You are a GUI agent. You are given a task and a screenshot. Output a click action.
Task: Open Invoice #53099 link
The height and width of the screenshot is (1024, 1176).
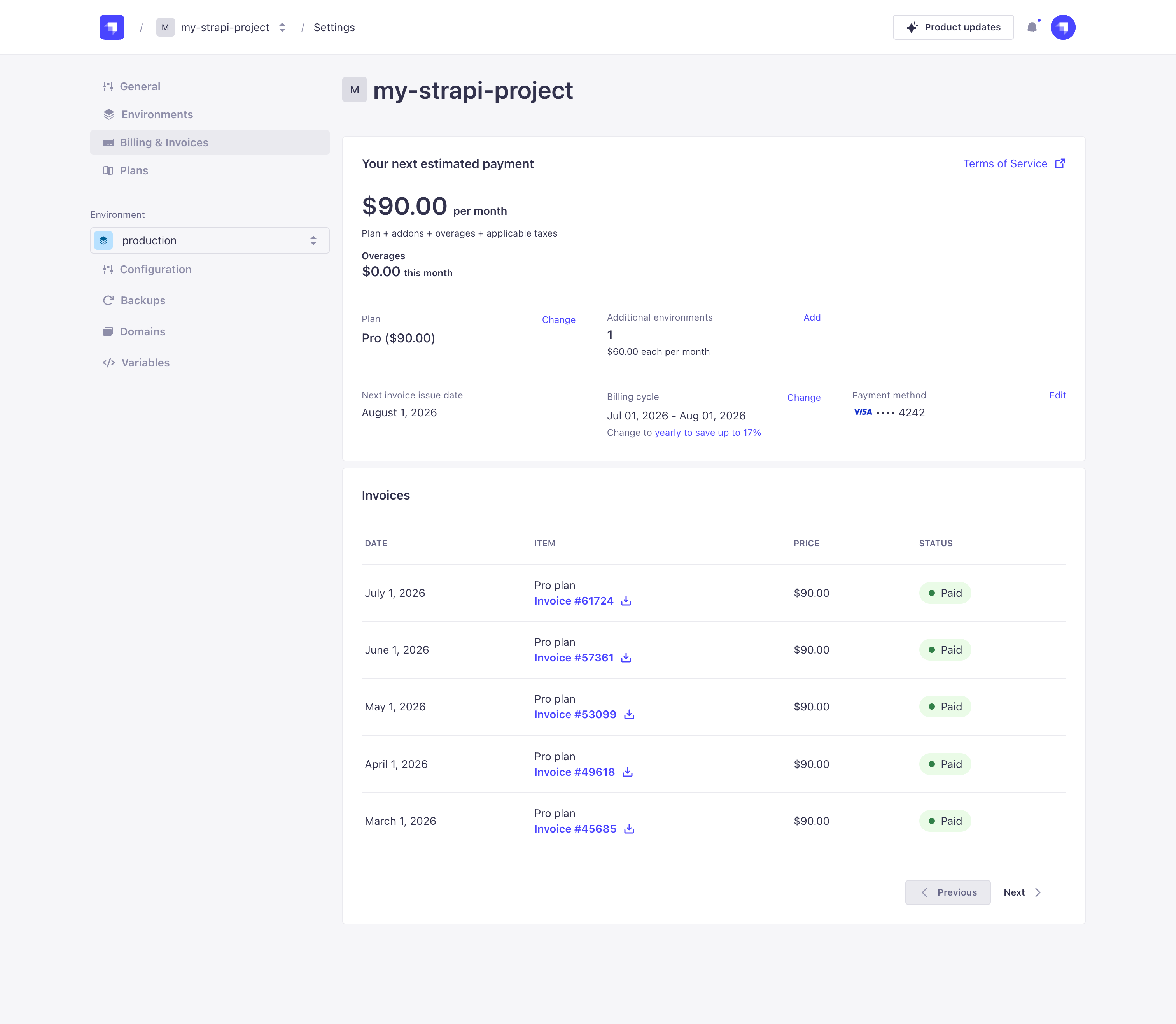click(575, 715)
